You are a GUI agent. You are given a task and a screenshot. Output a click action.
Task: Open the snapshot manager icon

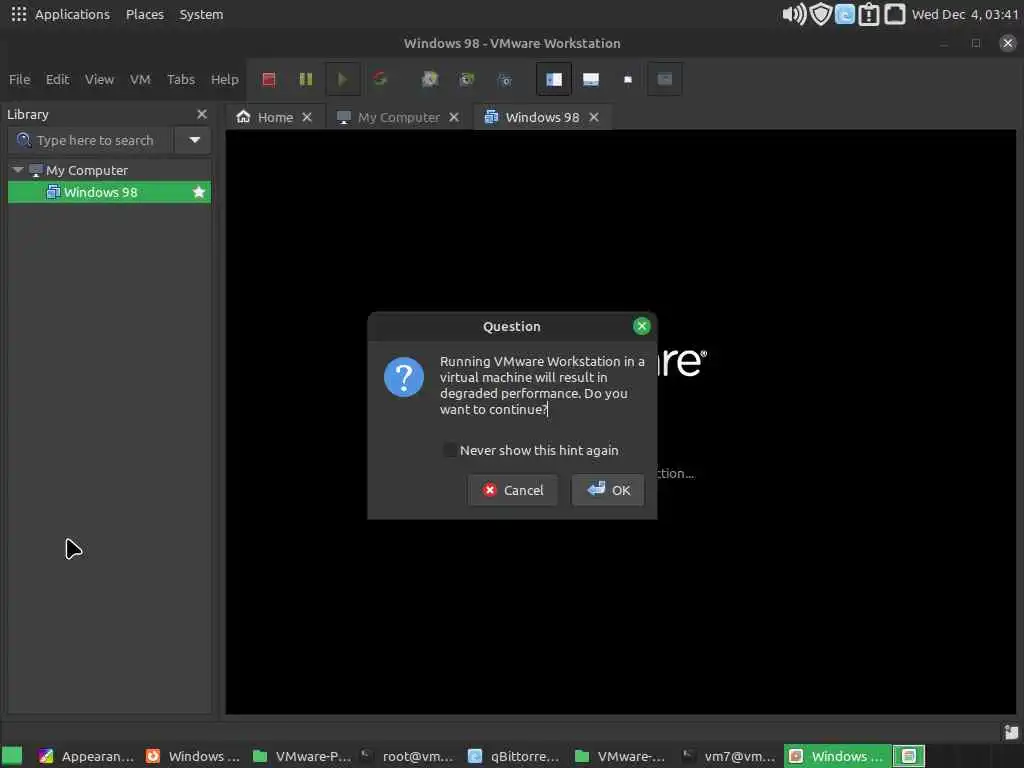(x=505, y=79)
